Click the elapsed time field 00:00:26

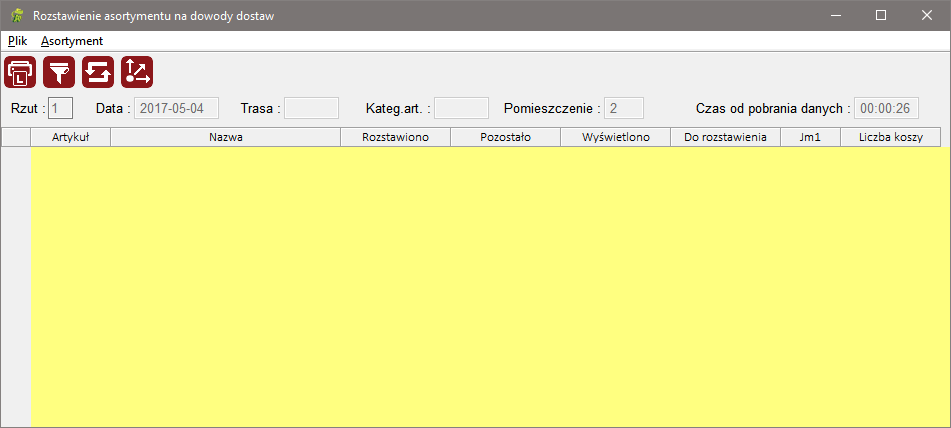[886, 108]
